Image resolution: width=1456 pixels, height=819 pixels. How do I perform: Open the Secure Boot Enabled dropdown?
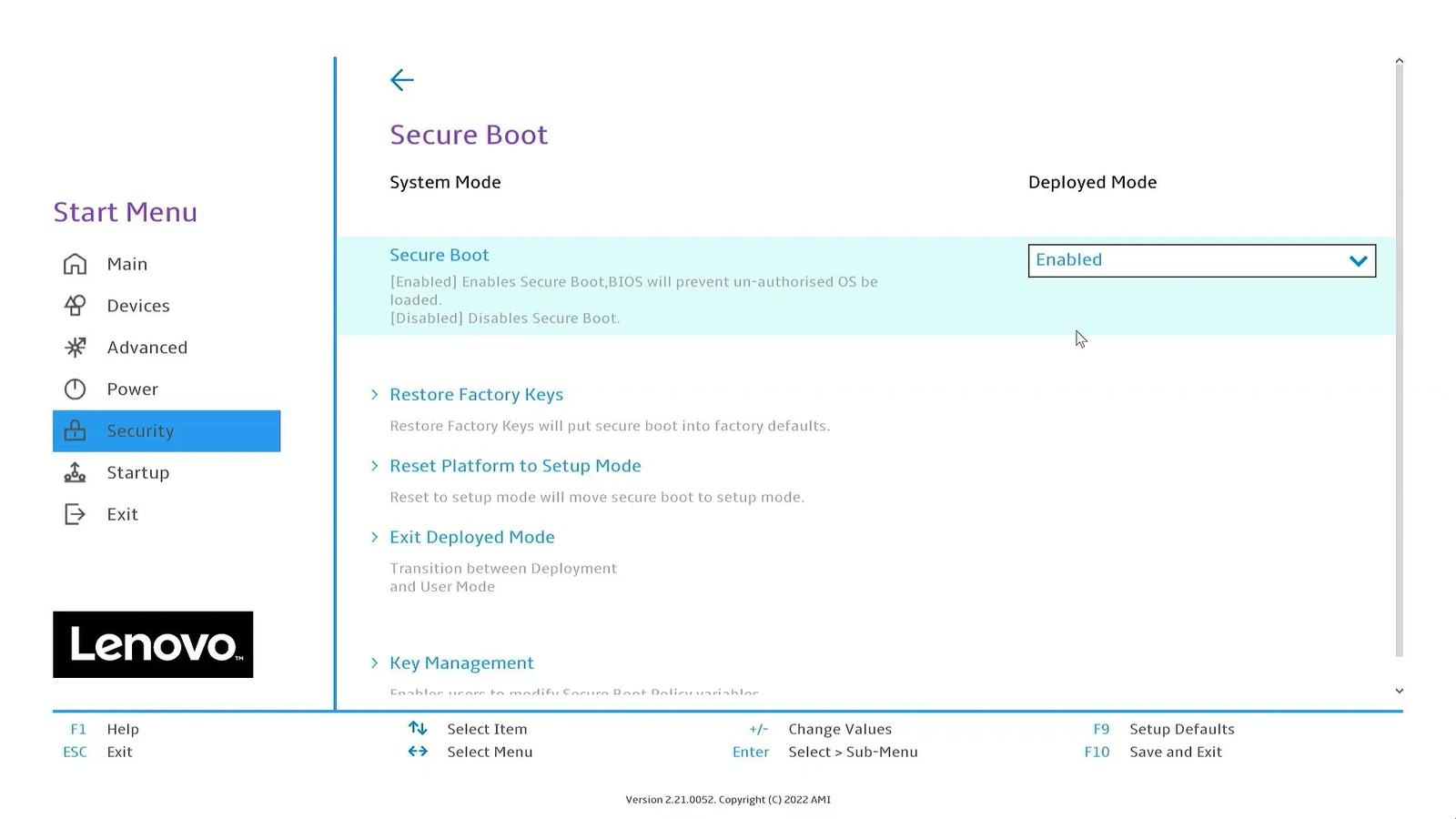tap(1201, 260)
